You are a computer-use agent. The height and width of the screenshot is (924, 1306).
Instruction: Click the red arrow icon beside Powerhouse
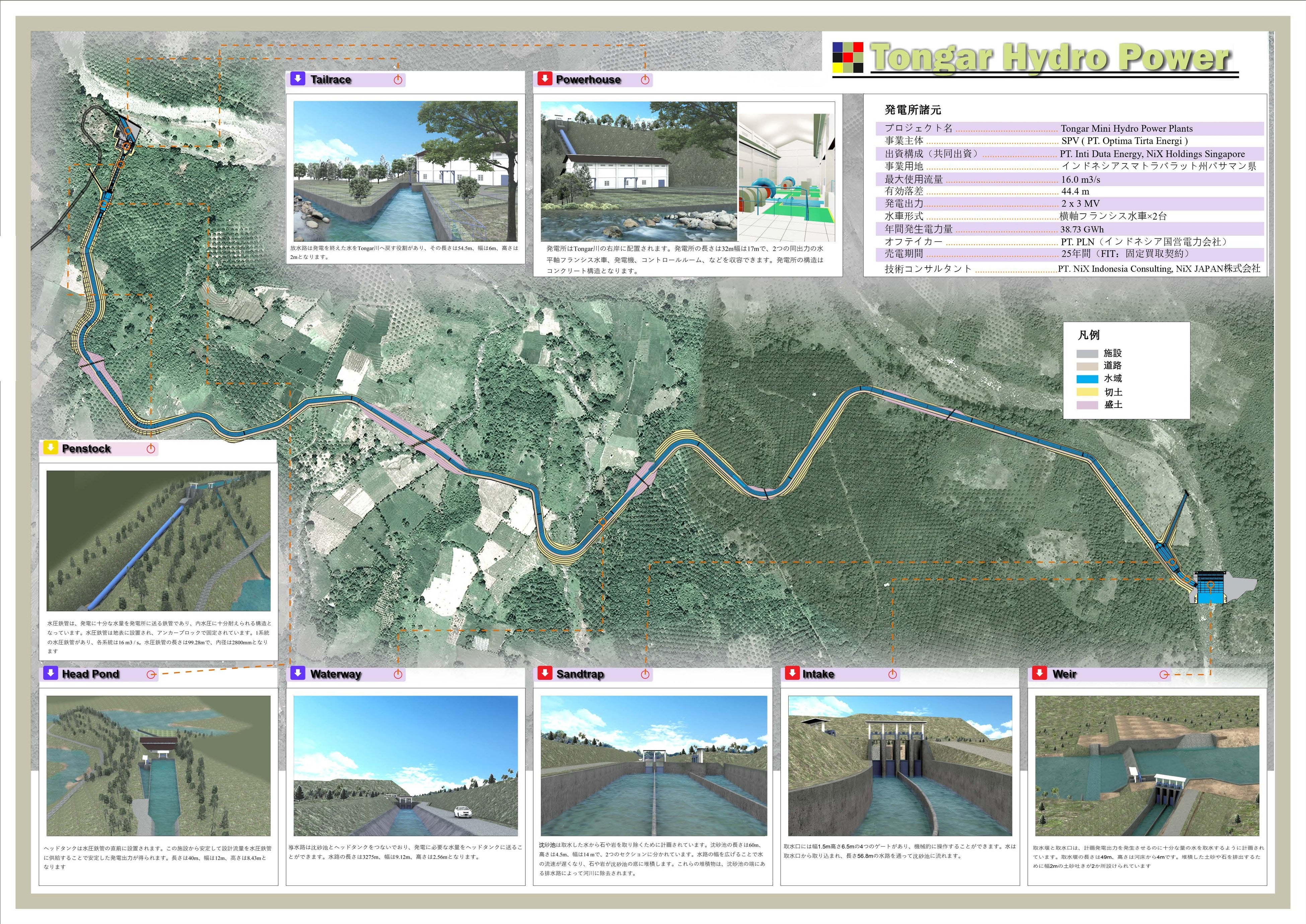click(x=545, y=79)
